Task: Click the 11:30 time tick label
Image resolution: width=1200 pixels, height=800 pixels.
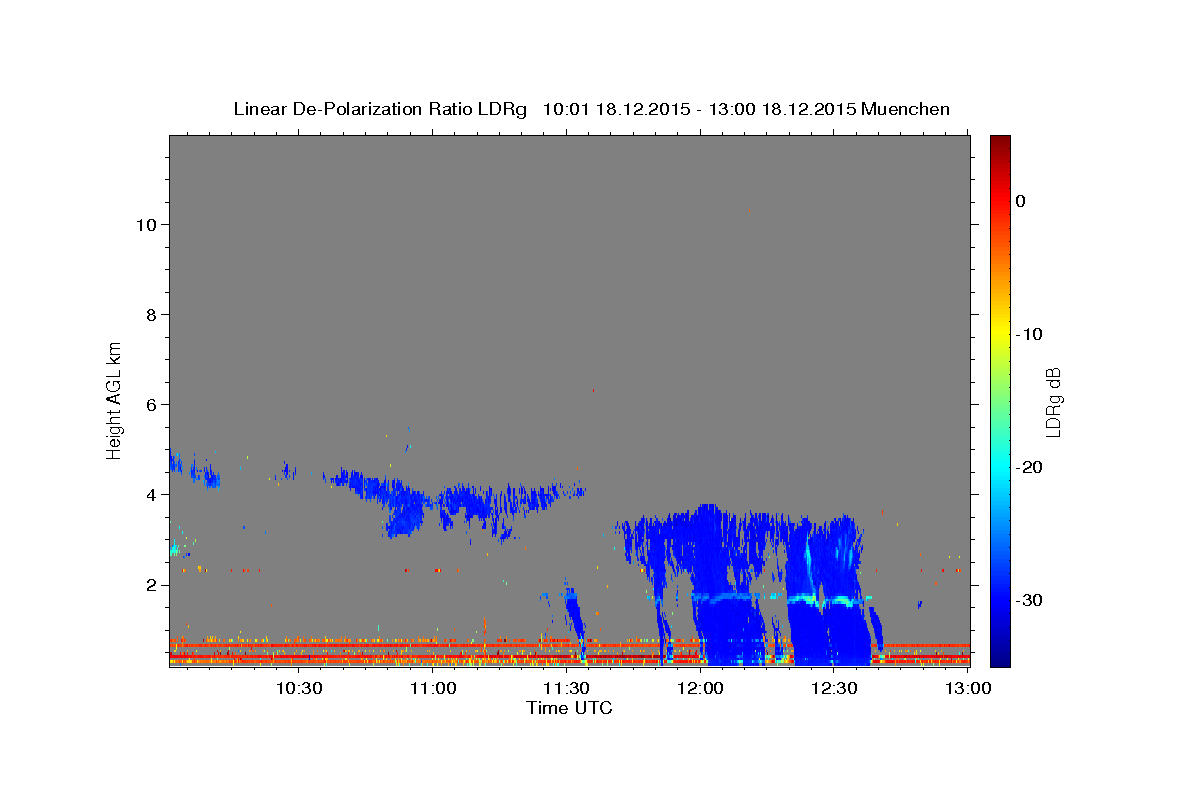Action: (567, 689)
